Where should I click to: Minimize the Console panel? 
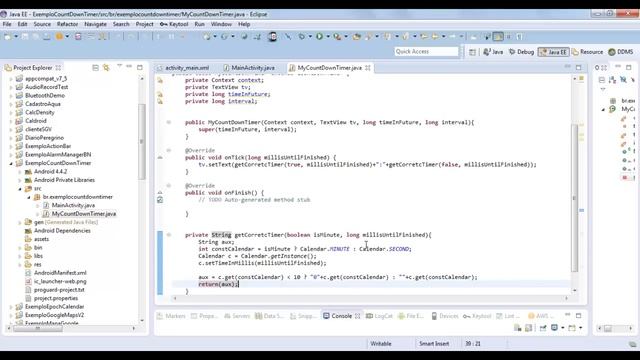568,315
